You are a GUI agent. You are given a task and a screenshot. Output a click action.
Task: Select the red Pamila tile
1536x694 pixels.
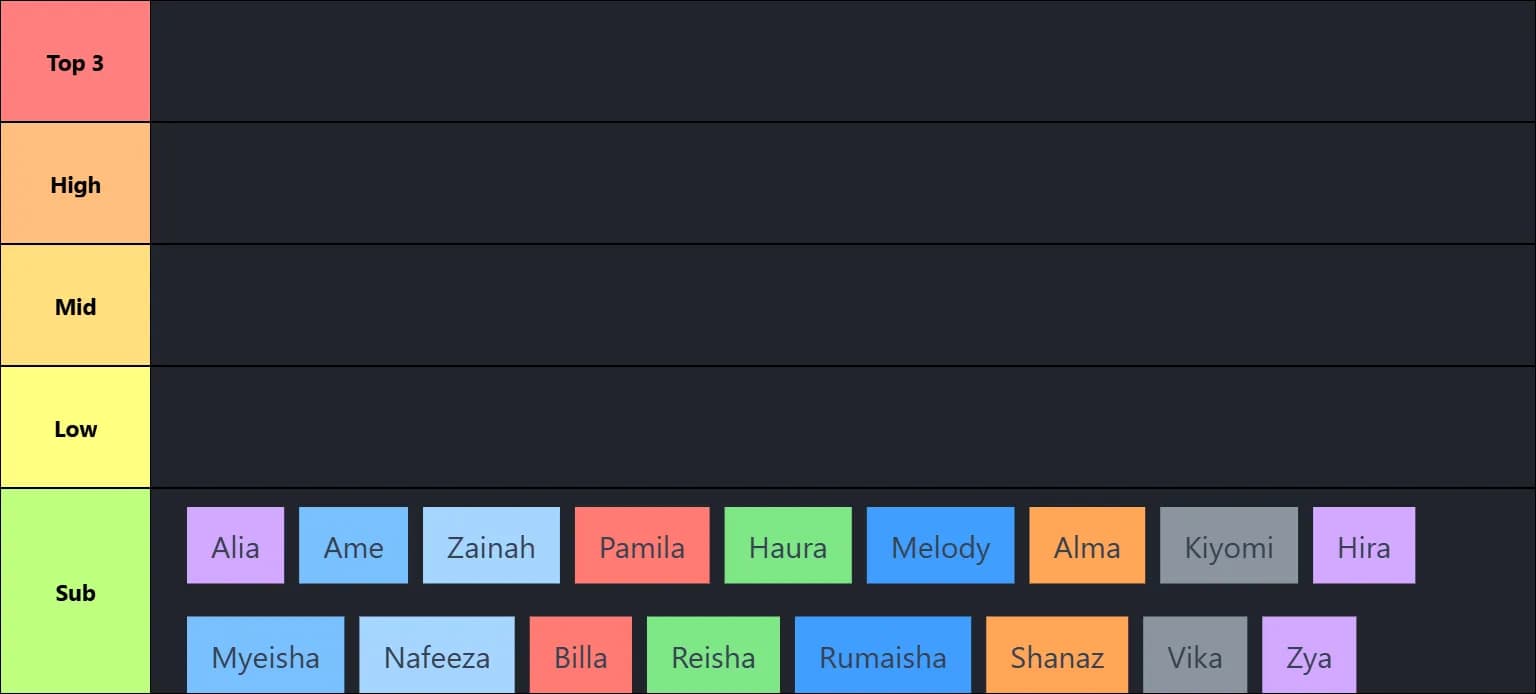(642, 546)
